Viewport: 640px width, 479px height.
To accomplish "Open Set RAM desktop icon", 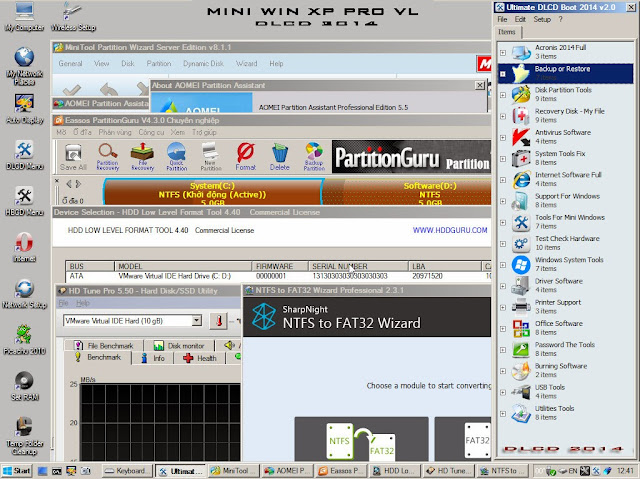I will click(x=24, y=386).
